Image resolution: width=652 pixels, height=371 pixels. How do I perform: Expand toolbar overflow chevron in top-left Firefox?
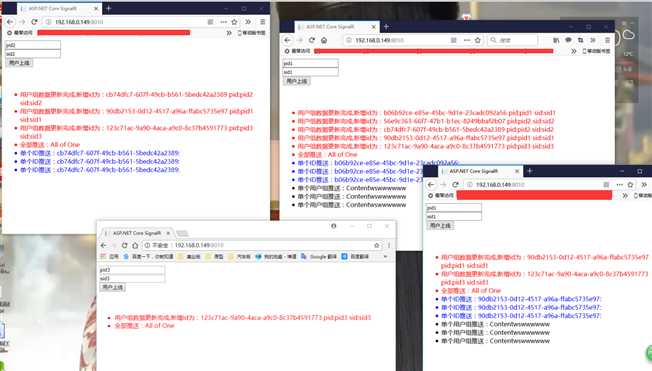point(248,22)
